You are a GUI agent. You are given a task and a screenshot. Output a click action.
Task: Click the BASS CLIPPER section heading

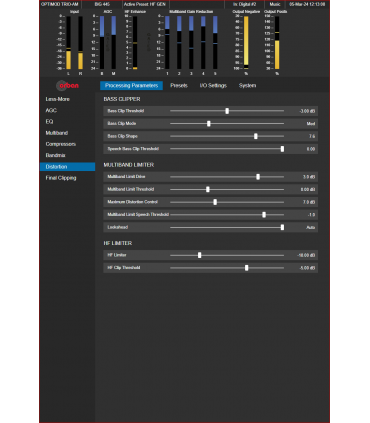pyautogui.click(x=122, y=99)
